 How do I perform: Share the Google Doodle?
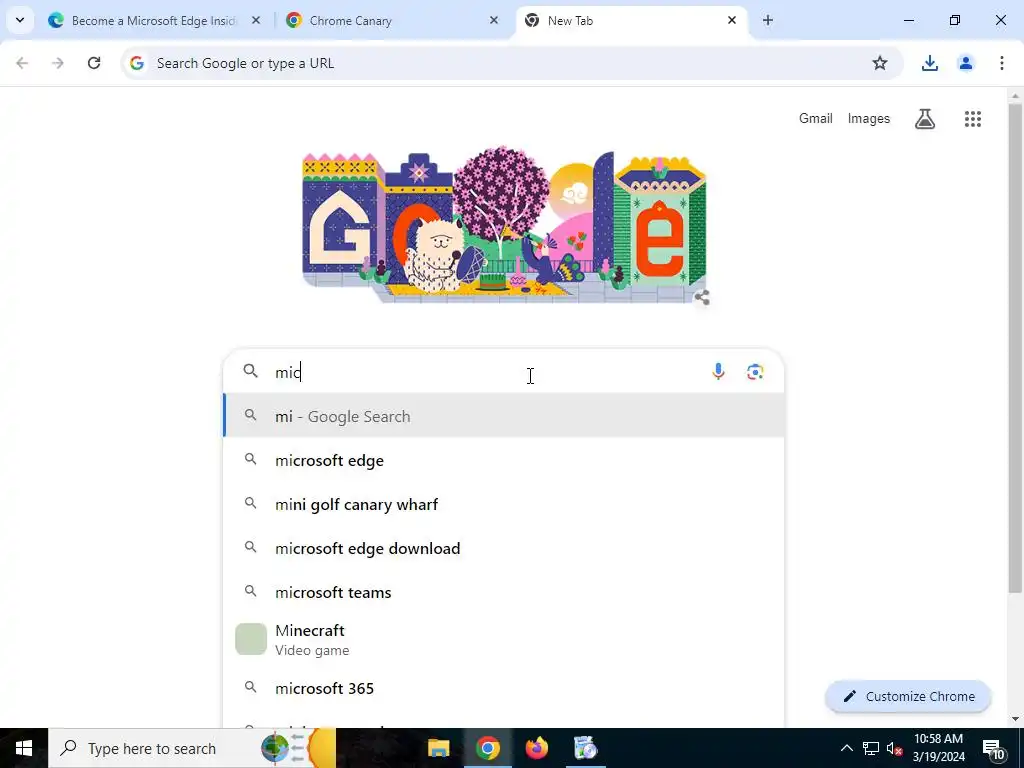point(702,298)
